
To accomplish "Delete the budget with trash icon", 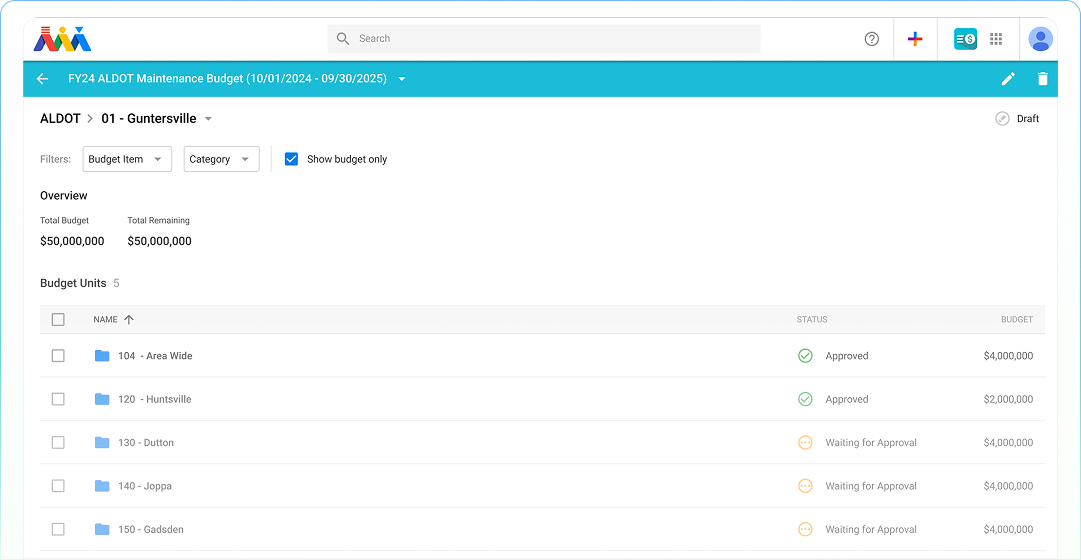I will [1042, 79].
